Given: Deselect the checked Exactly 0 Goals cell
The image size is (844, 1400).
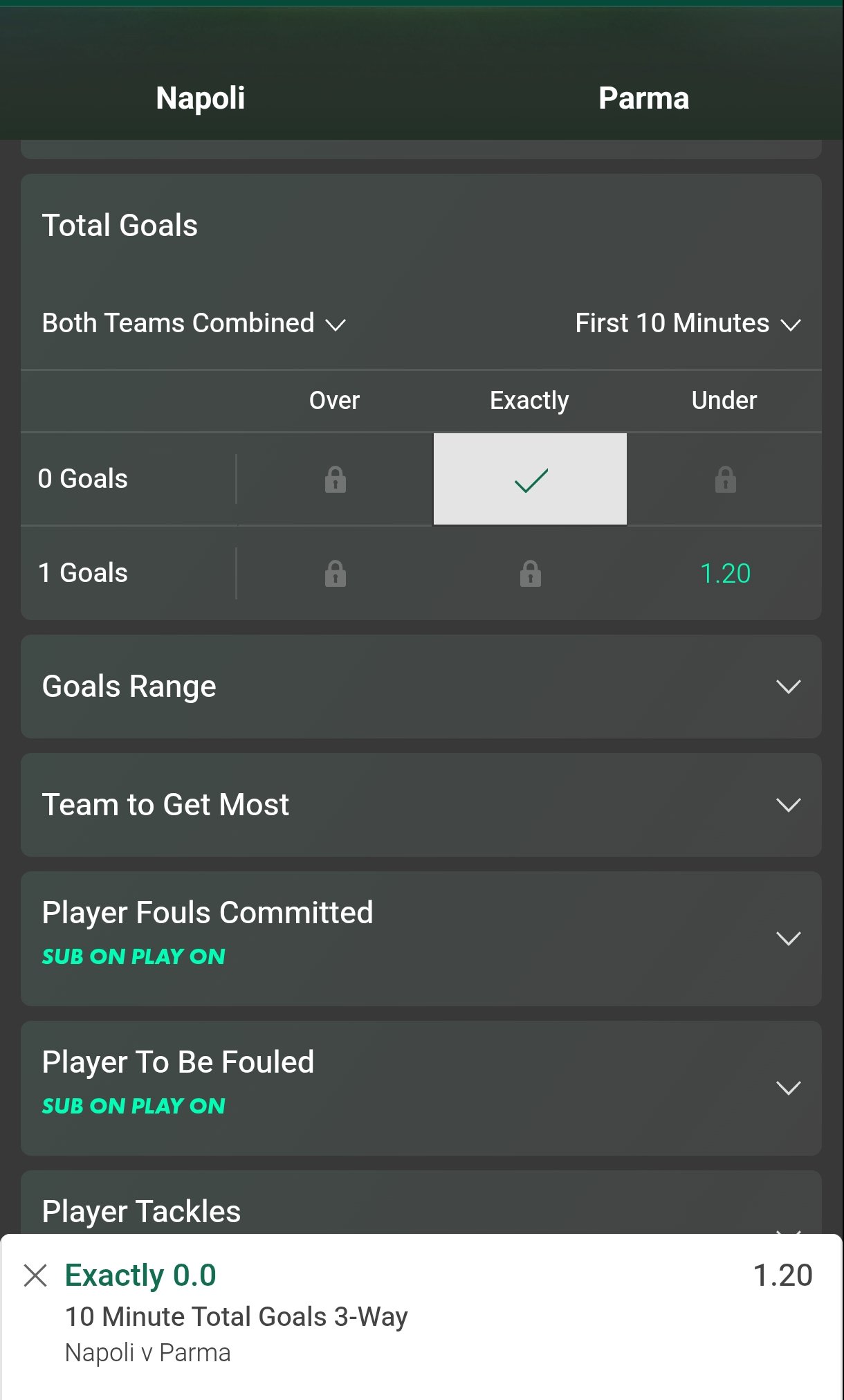Looking at the screenshot, I should [x=530, y=479].
